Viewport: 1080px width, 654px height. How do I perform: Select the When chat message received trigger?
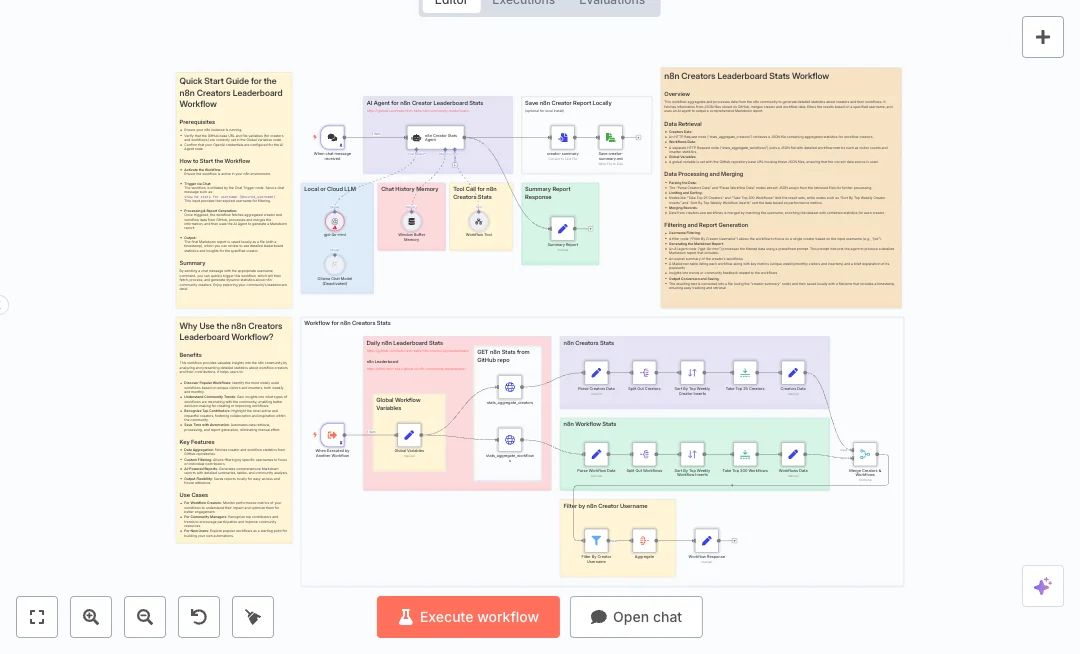(x=332, y=137)
